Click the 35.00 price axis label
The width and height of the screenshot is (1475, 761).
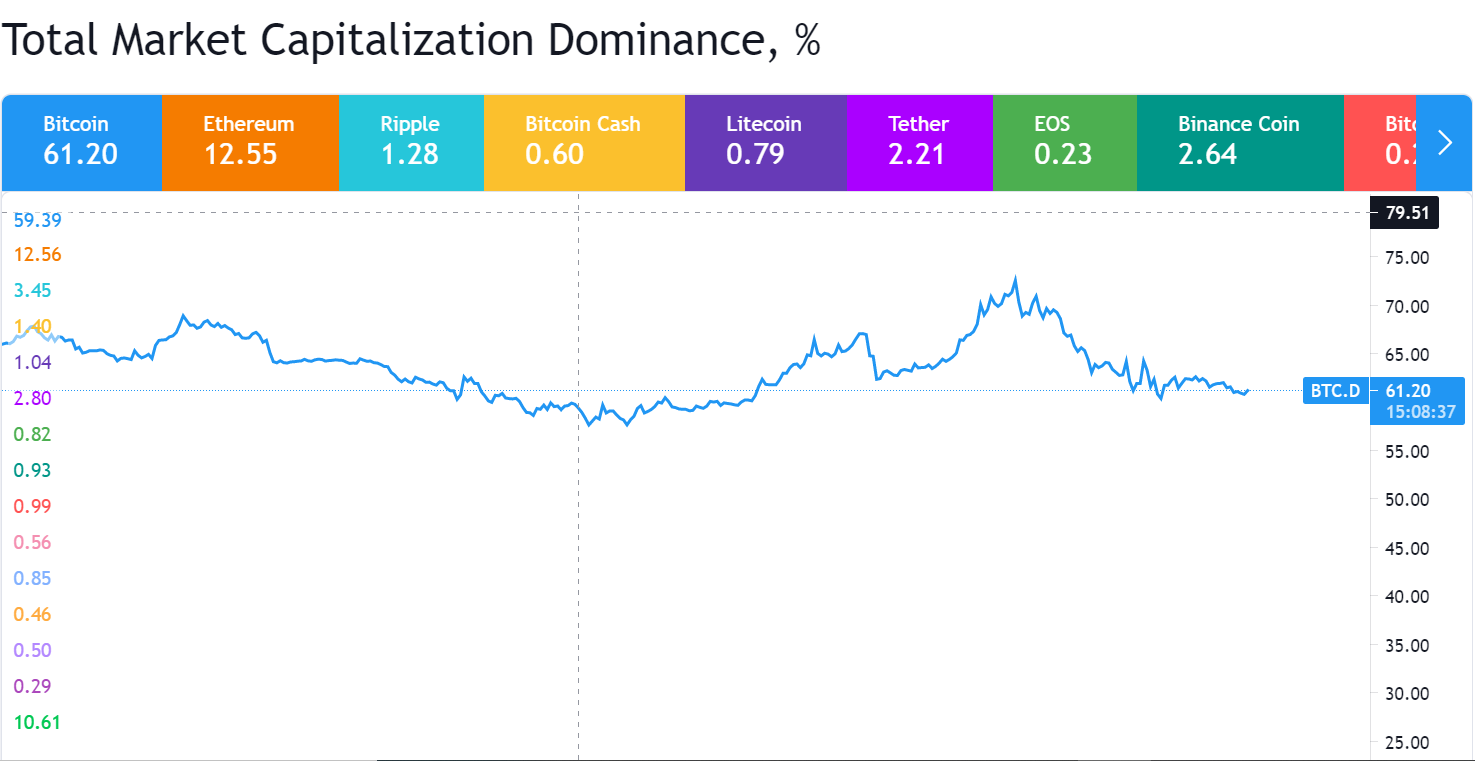pyautogui.click(x=1407, y=645)
